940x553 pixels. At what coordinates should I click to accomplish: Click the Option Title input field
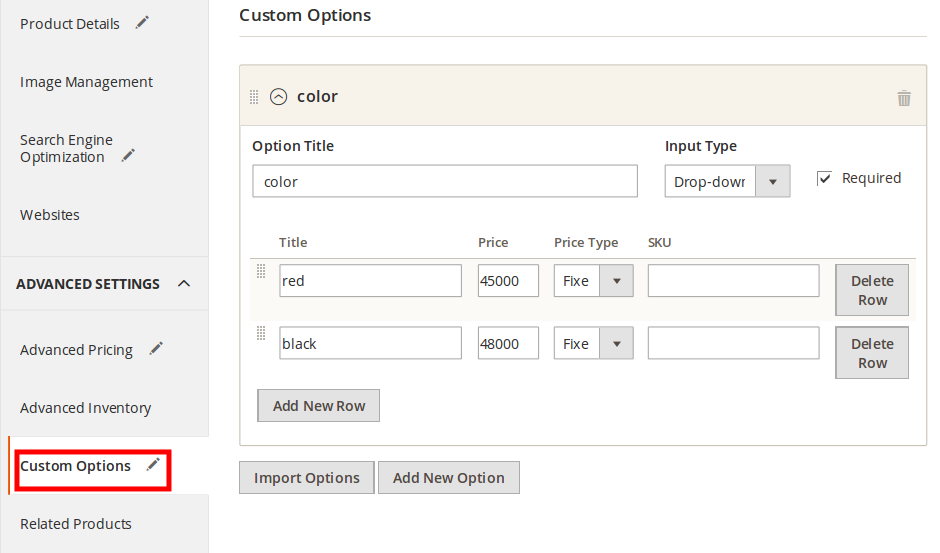tap(444, 181)
